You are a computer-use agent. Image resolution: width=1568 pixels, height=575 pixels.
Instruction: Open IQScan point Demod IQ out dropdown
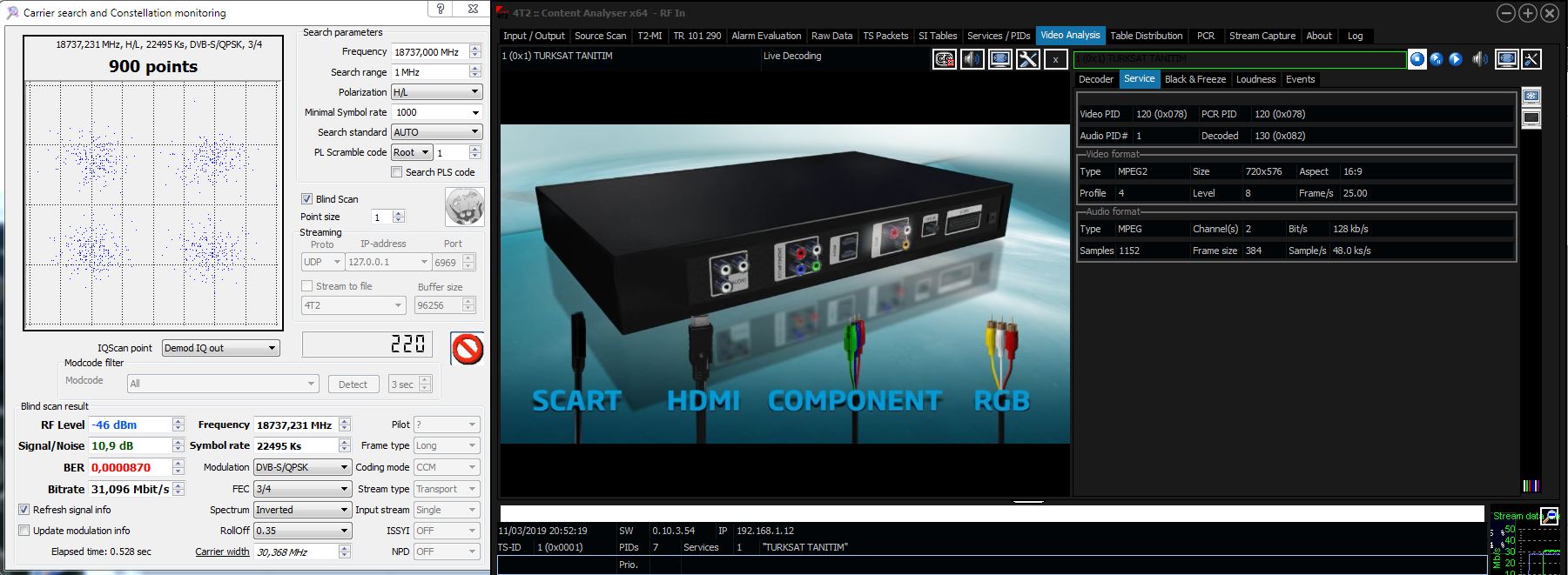(x=221, y=348)
